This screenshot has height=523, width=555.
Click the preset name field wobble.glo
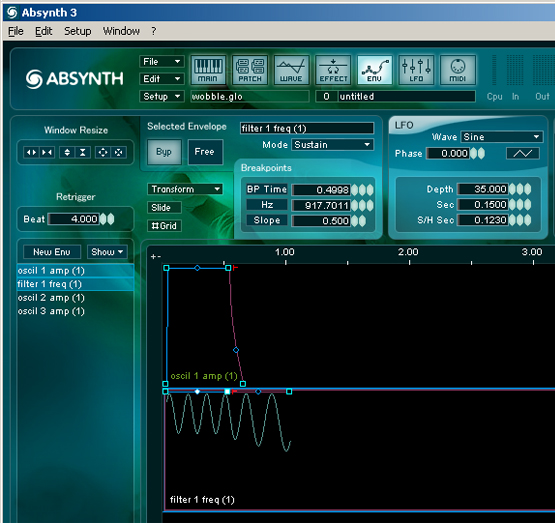(250, 97)
